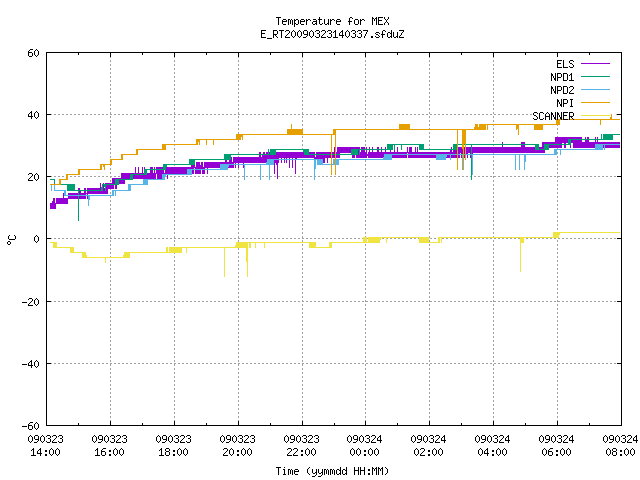Click the y-axis label '-20'
The width and height of the screenshot is (640, 480).
[x=31, y=302]
